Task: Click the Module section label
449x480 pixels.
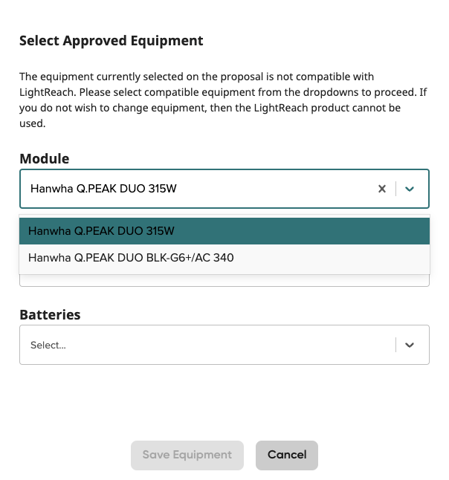Action: tap(44, 159)
